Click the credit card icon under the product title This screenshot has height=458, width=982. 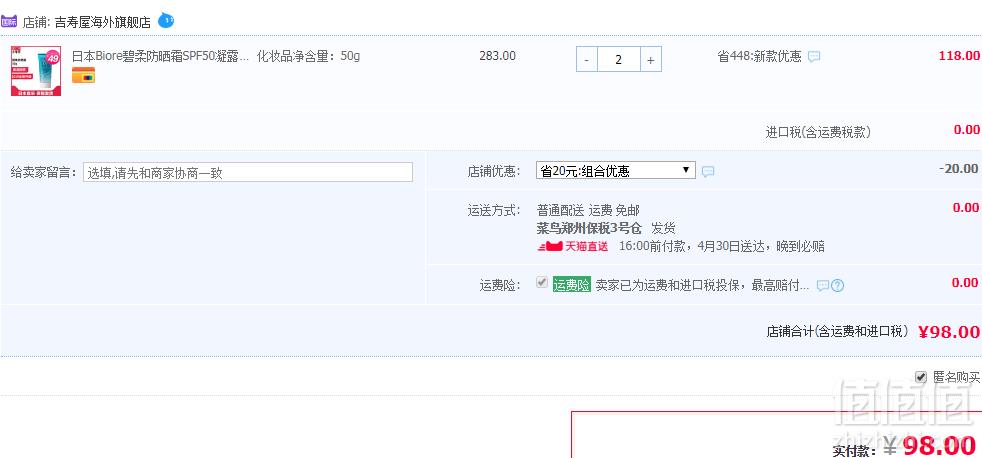[83, 76]
